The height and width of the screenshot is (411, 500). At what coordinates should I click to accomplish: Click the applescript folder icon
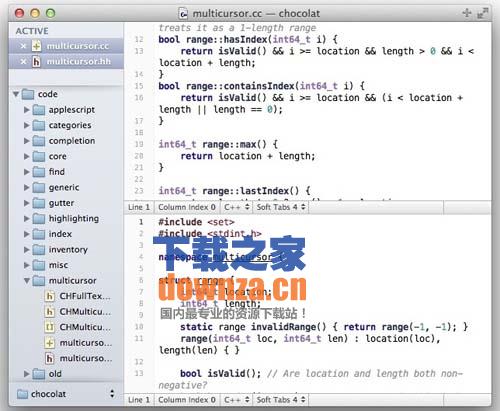39,110
